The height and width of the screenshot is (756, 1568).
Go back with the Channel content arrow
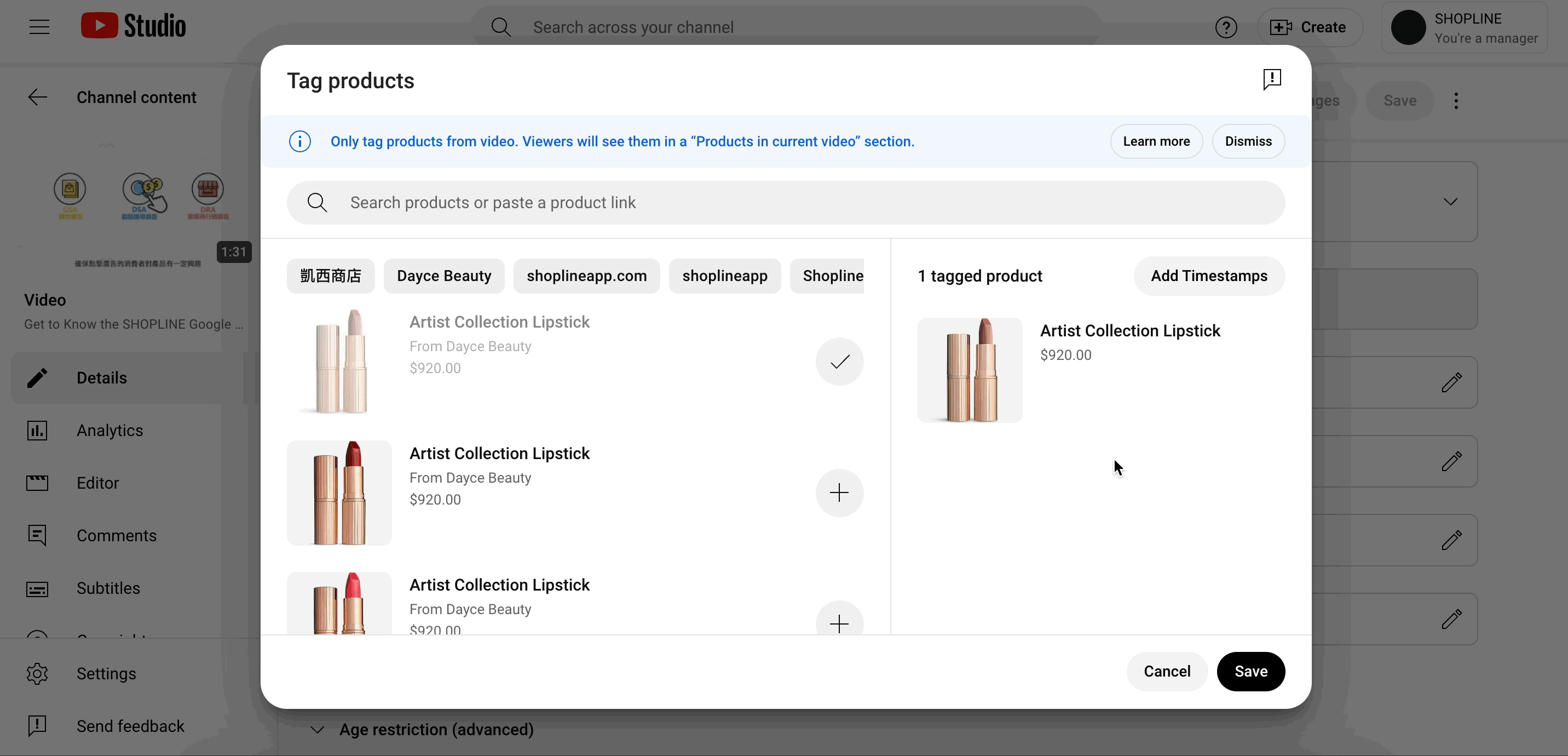[38, 98]
